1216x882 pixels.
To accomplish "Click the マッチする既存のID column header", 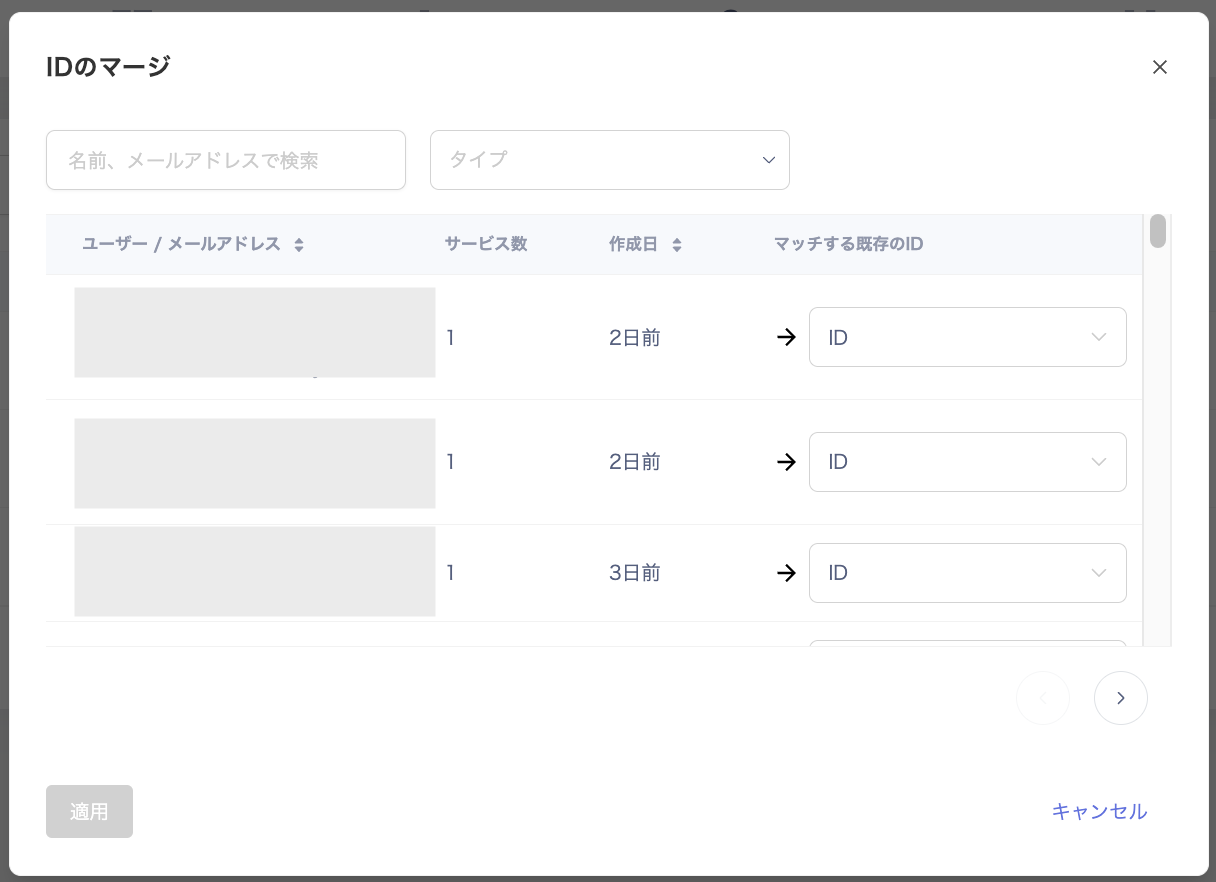I will pyautogui.click(x=848, y=244).
